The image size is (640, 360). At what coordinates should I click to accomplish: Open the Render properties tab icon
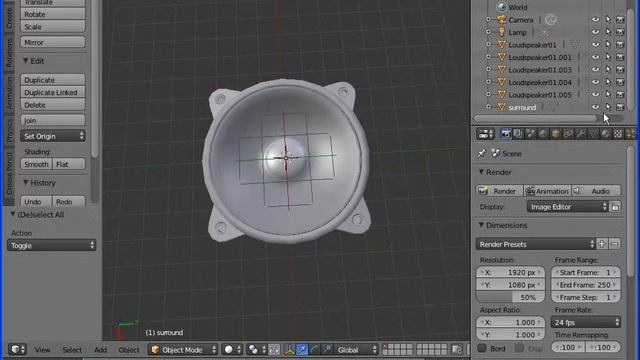coord(506,134)
